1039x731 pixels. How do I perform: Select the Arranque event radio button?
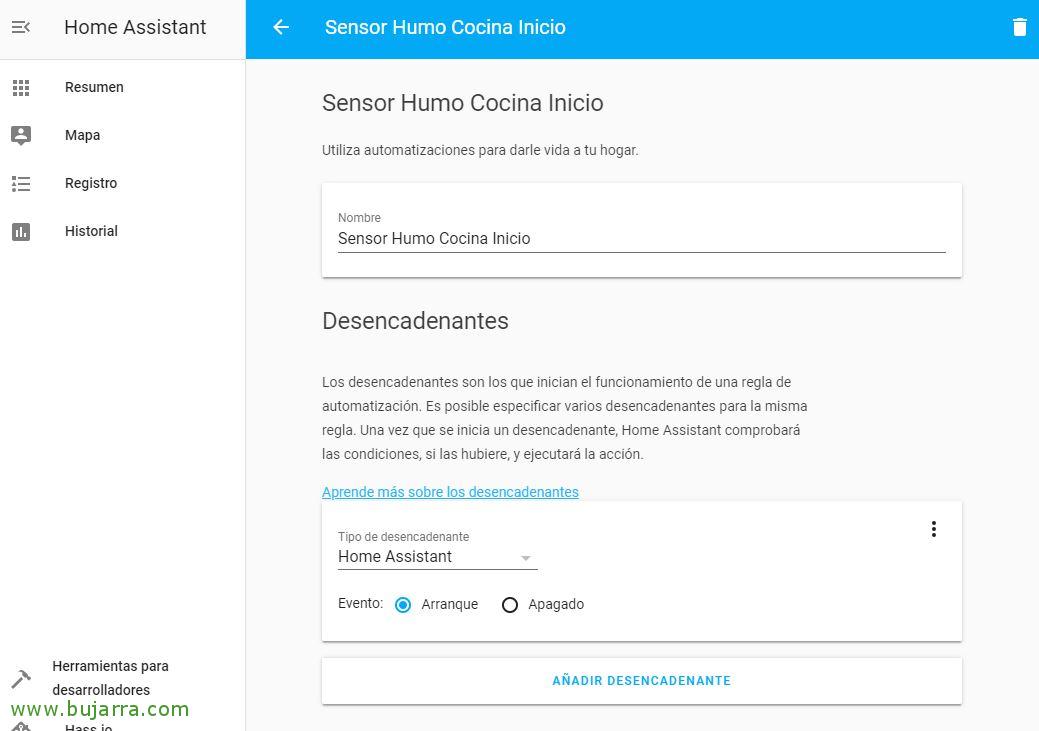coord(403,604)
